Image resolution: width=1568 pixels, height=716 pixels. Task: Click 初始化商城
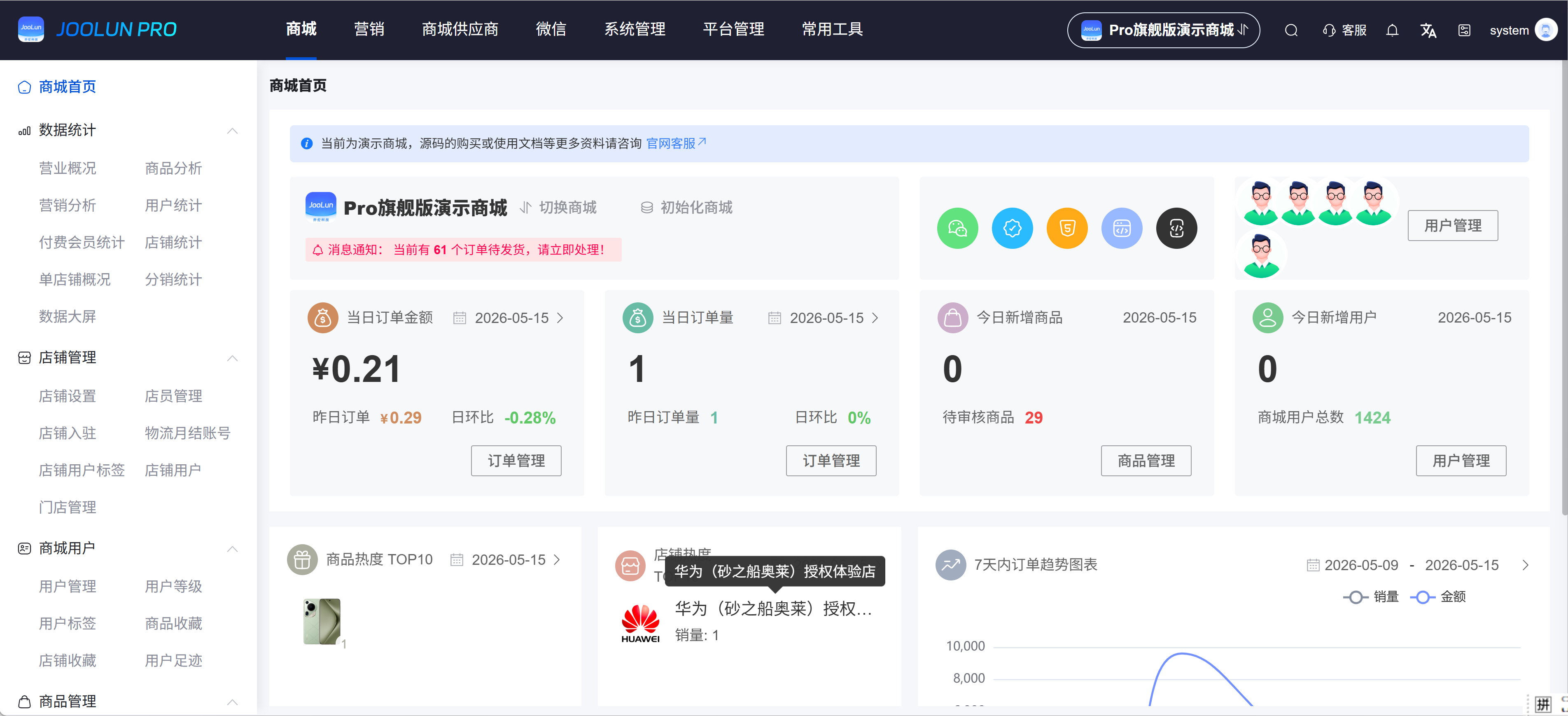(x=686, y=208)
